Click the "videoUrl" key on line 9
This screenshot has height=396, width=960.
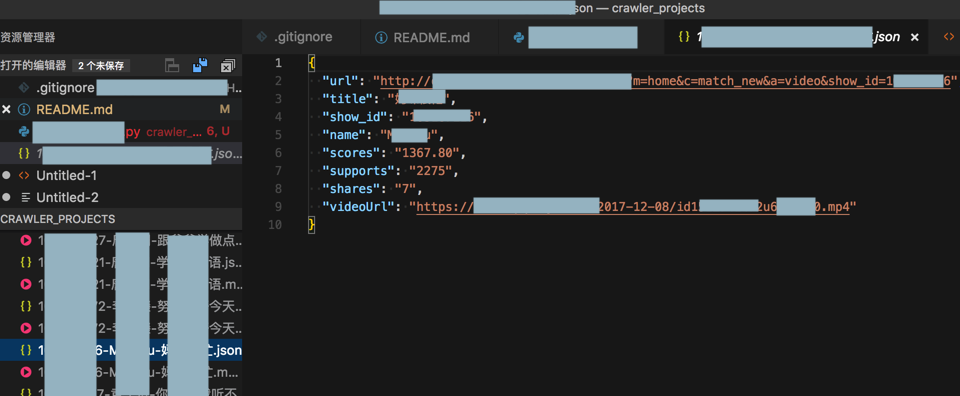(x=359, y=207)
